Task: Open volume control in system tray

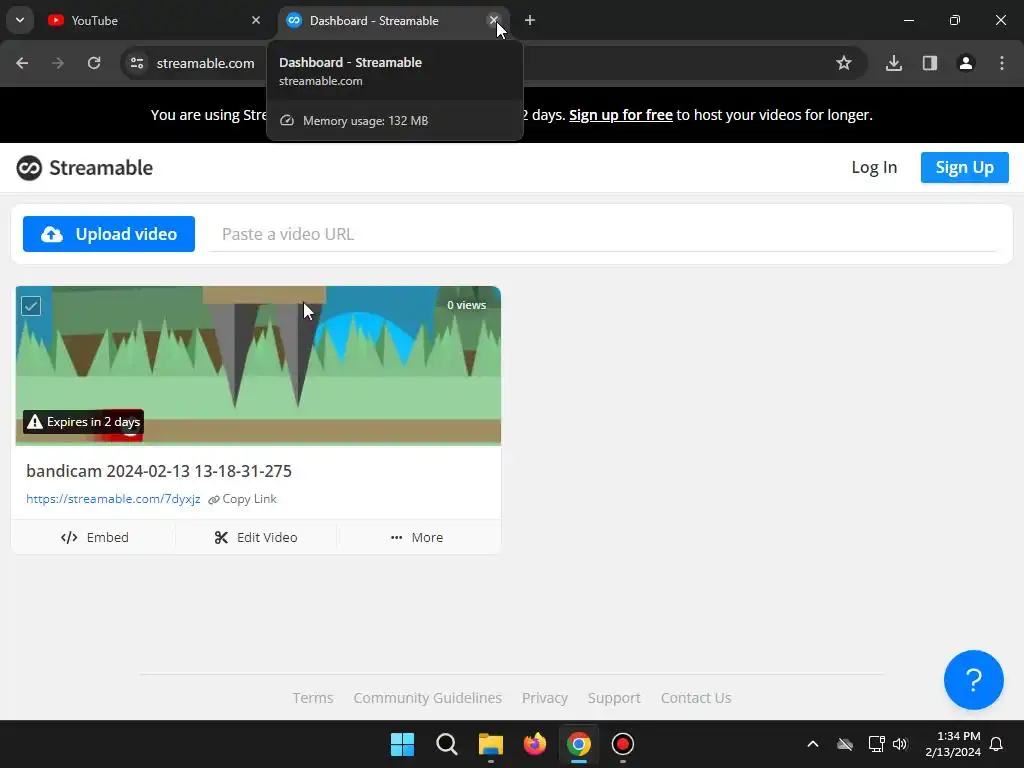Action: (x=900, y=744)
